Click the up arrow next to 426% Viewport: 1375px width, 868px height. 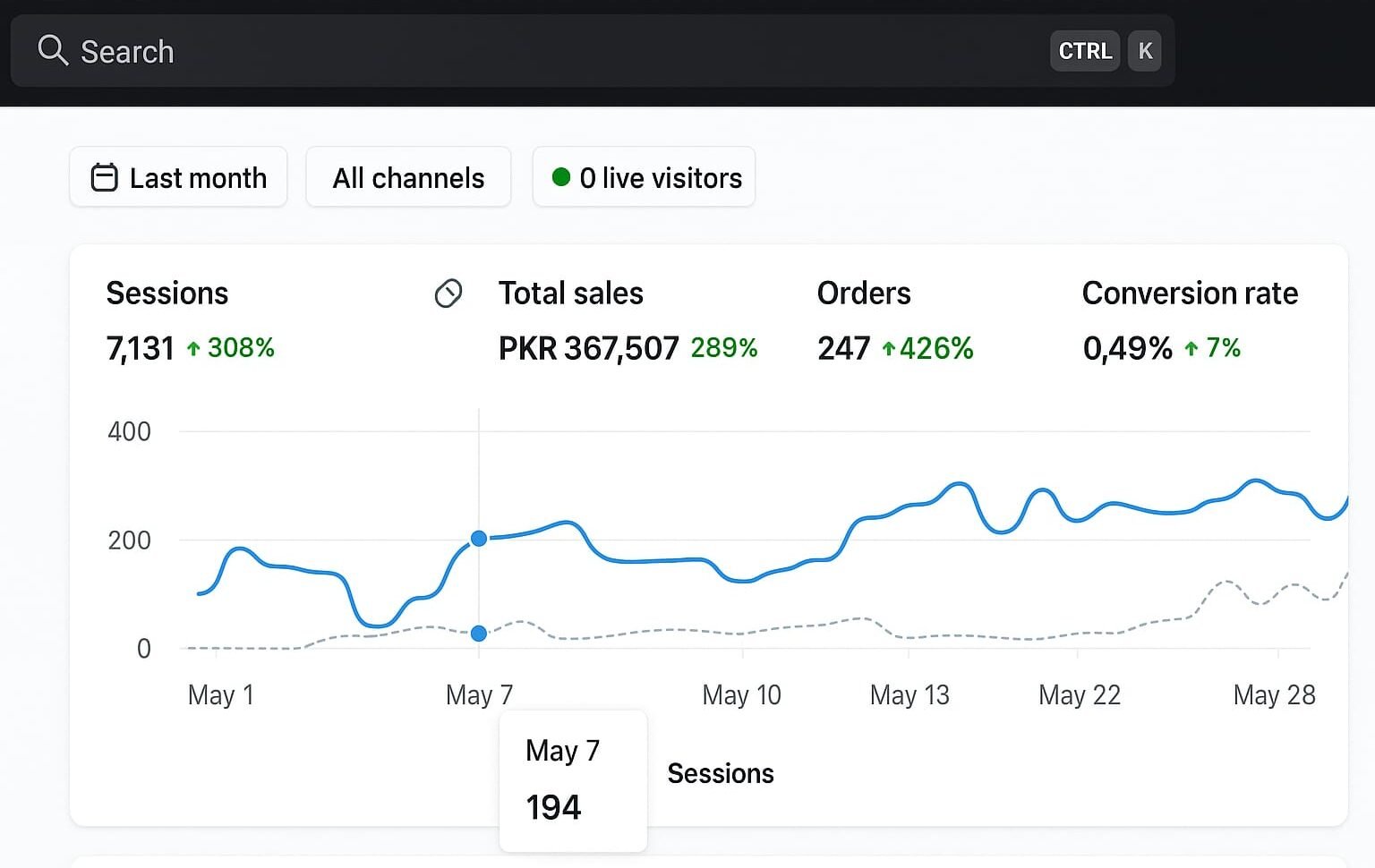888,349
